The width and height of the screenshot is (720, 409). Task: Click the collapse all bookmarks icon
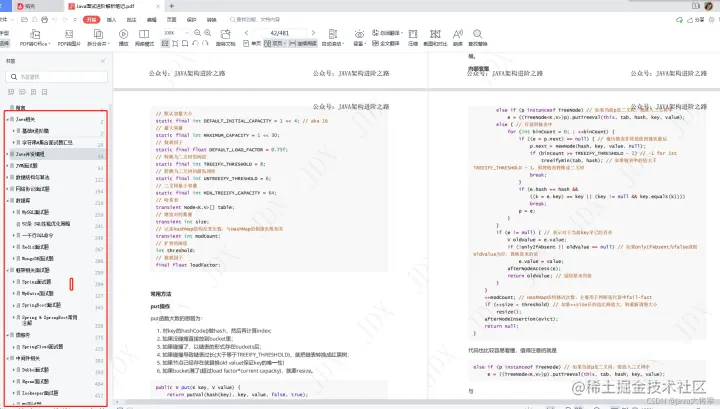22,92
